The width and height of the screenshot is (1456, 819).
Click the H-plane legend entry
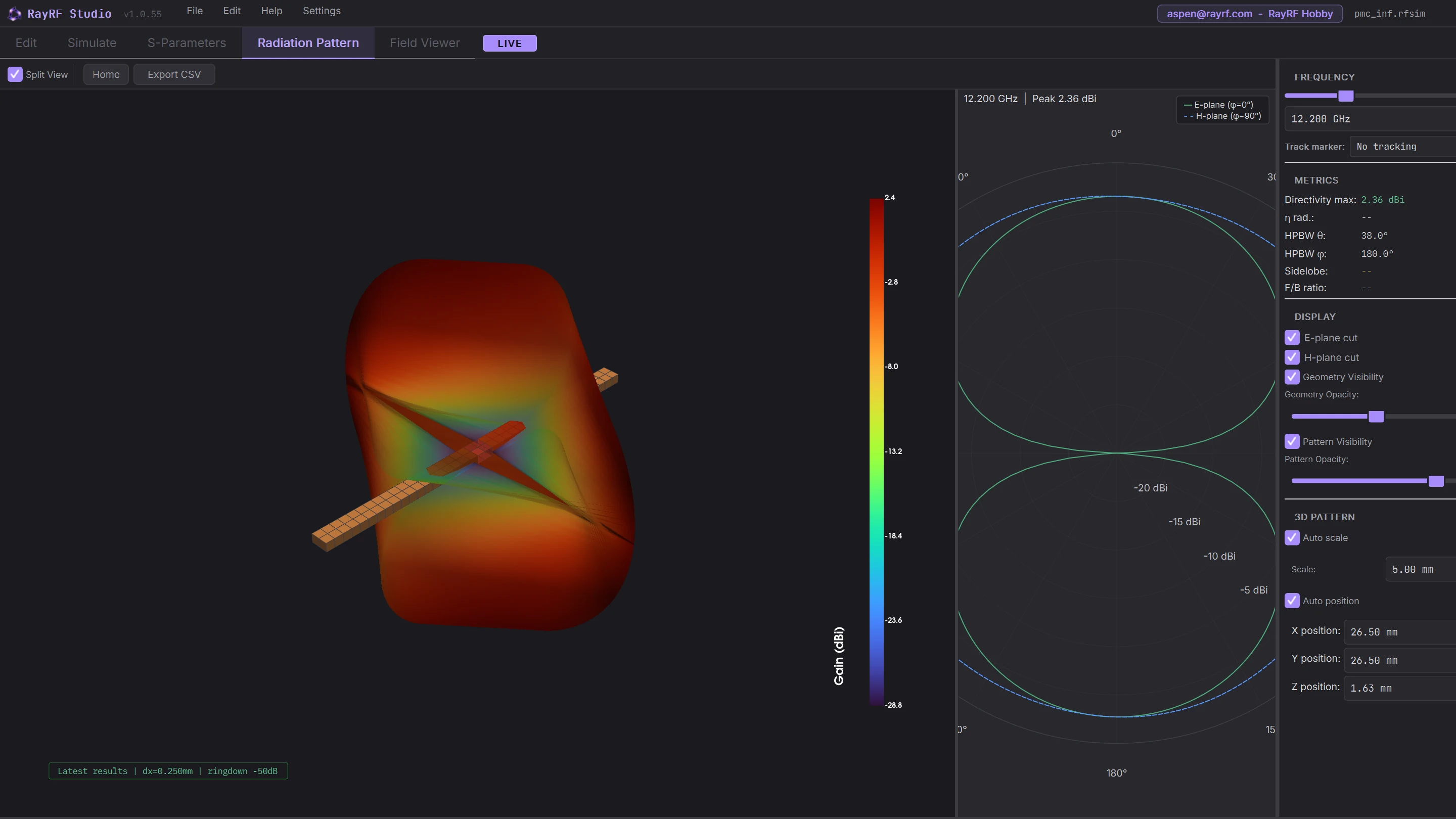tap(1222, 116)
